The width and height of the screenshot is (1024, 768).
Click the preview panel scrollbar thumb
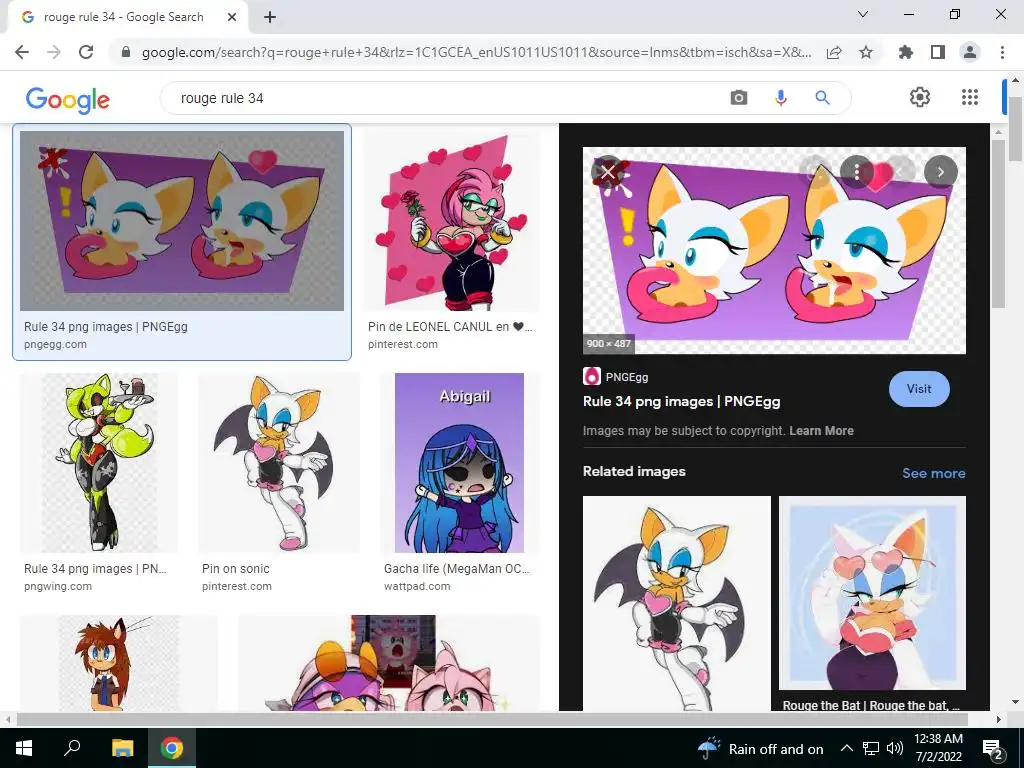pos(998,224)
